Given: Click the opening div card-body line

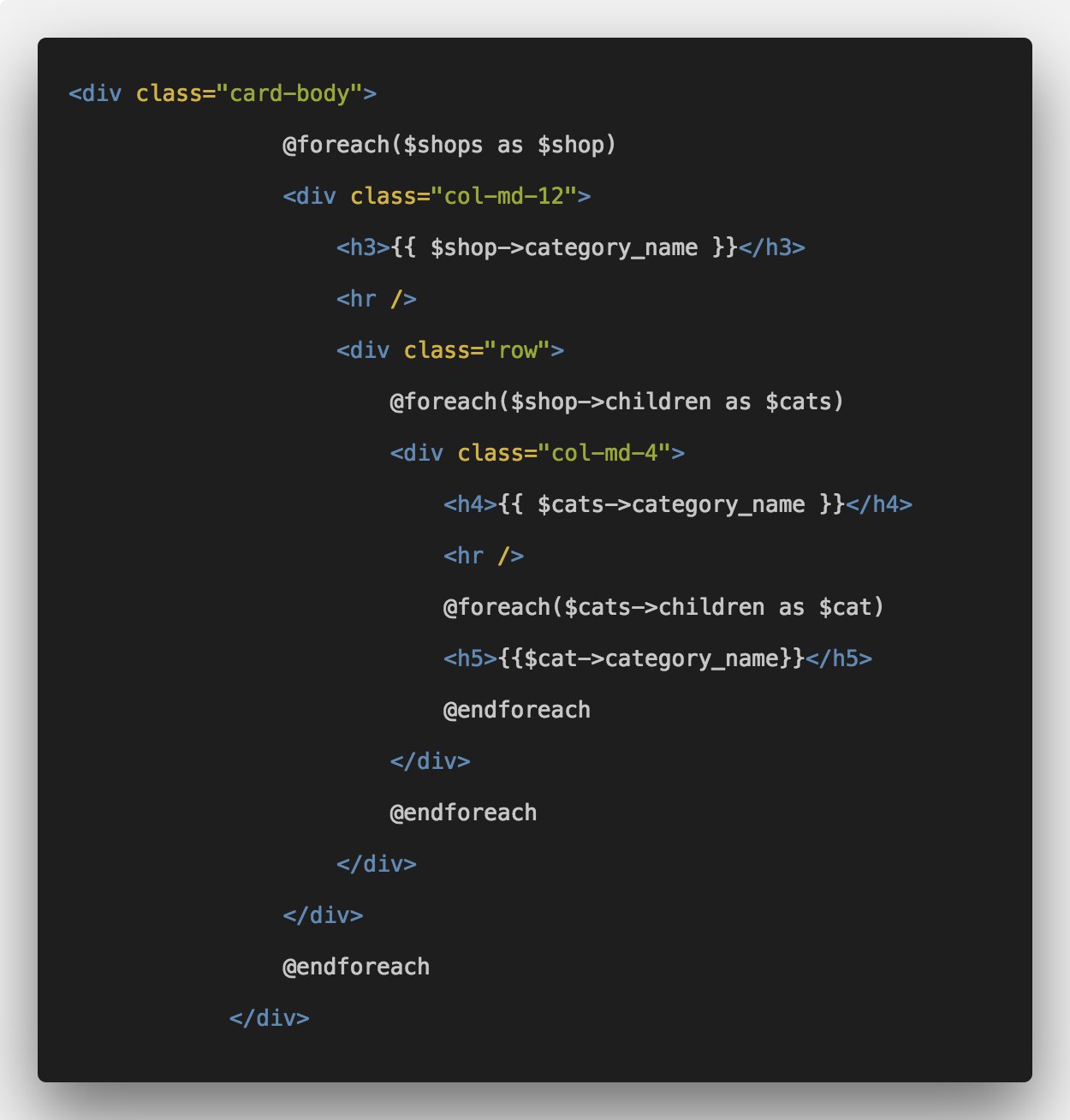Looking at the screenshot, I should (223, 93).
